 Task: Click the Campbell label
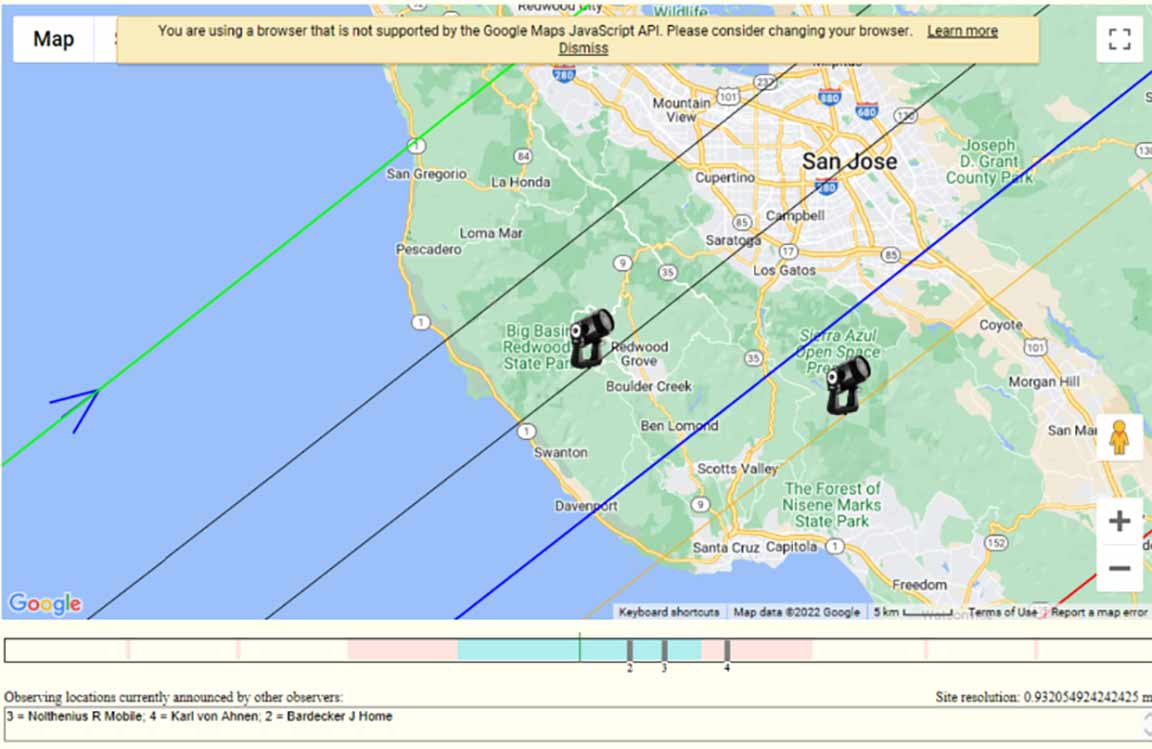click(795, 215)
